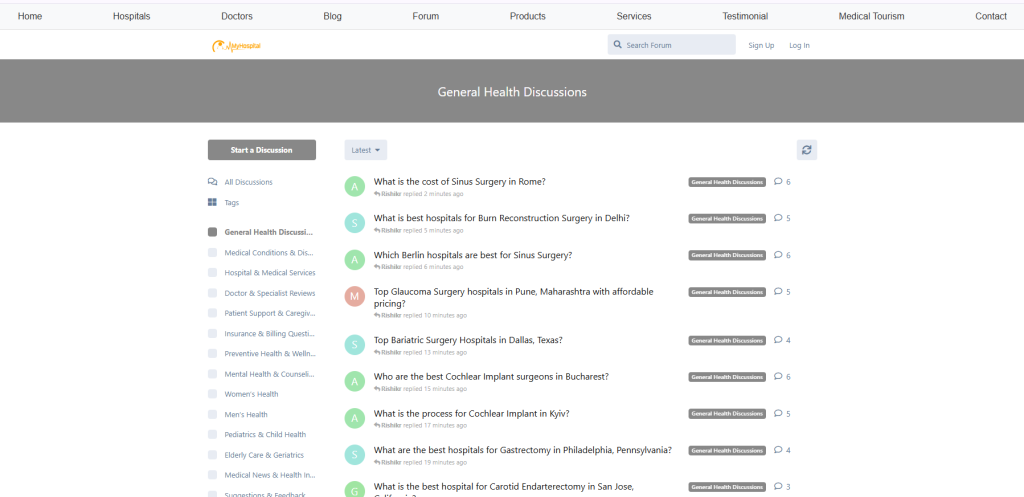Open the Doctors menu

(x=237, y=16)
